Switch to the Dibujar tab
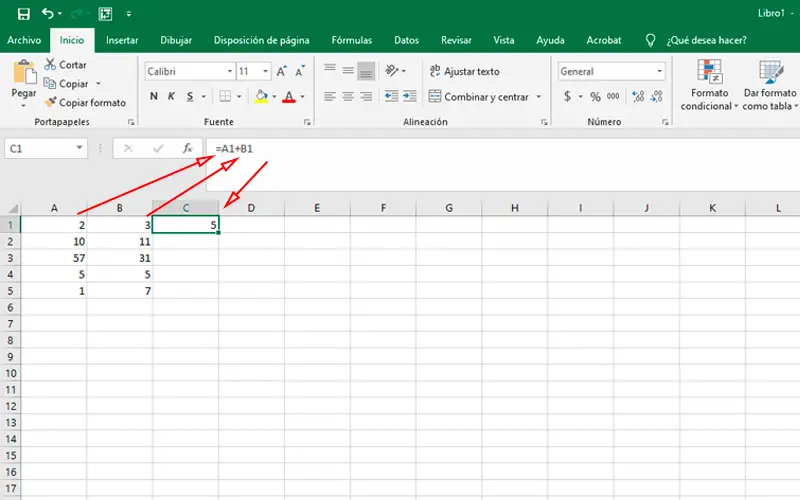This screenshot has height=500, width=800. point(176,40)
